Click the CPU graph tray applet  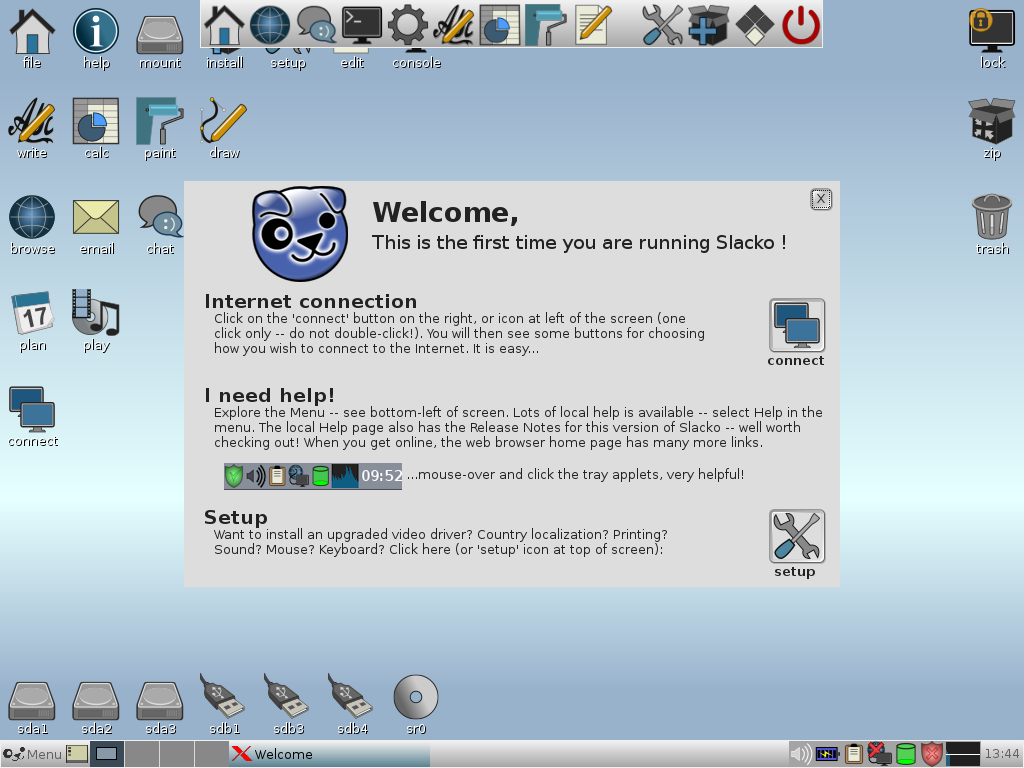963,754
